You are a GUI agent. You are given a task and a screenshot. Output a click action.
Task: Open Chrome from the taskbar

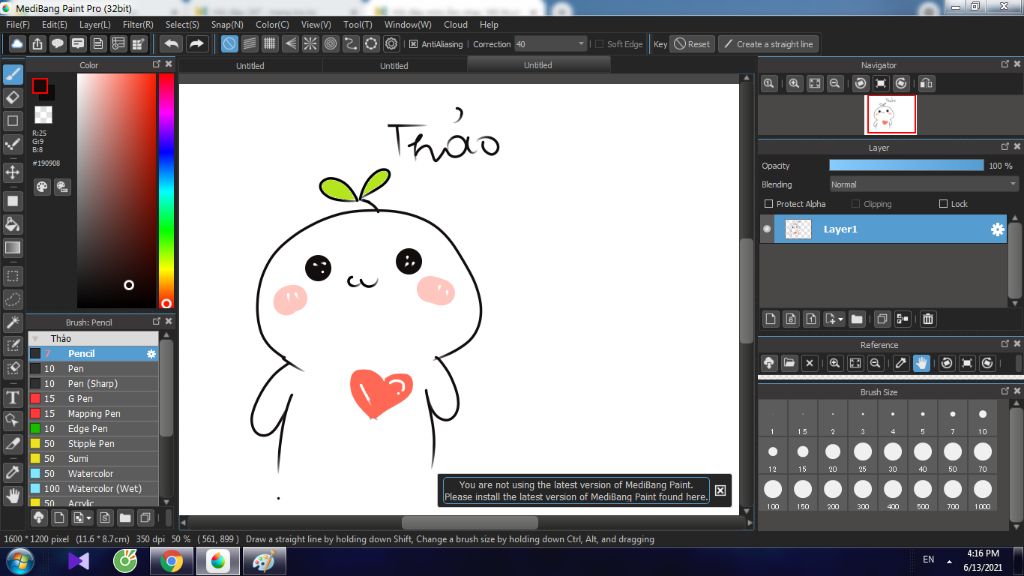coord(171,562)
